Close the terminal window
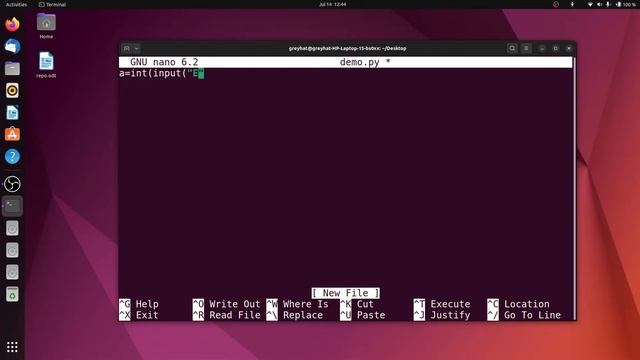640x360 pixels. [x=569, y=48]
